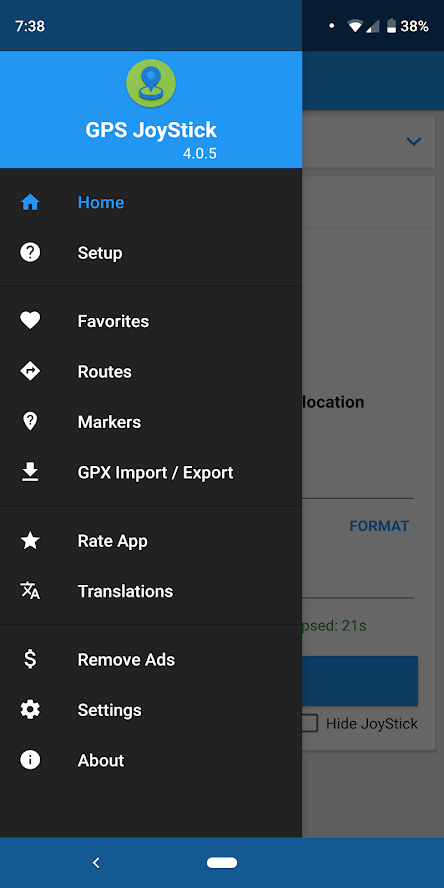The image size is (444, 888).
Task: Tap GPX Import / Export download icon
Action: 30,472
